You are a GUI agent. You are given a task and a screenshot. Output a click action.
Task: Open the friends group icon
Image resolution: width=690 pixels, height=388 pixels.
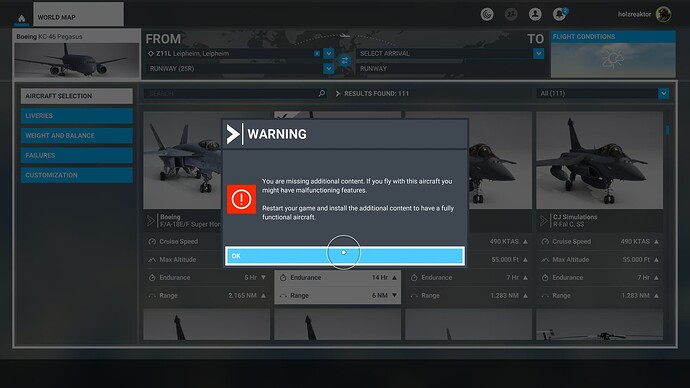511,15
